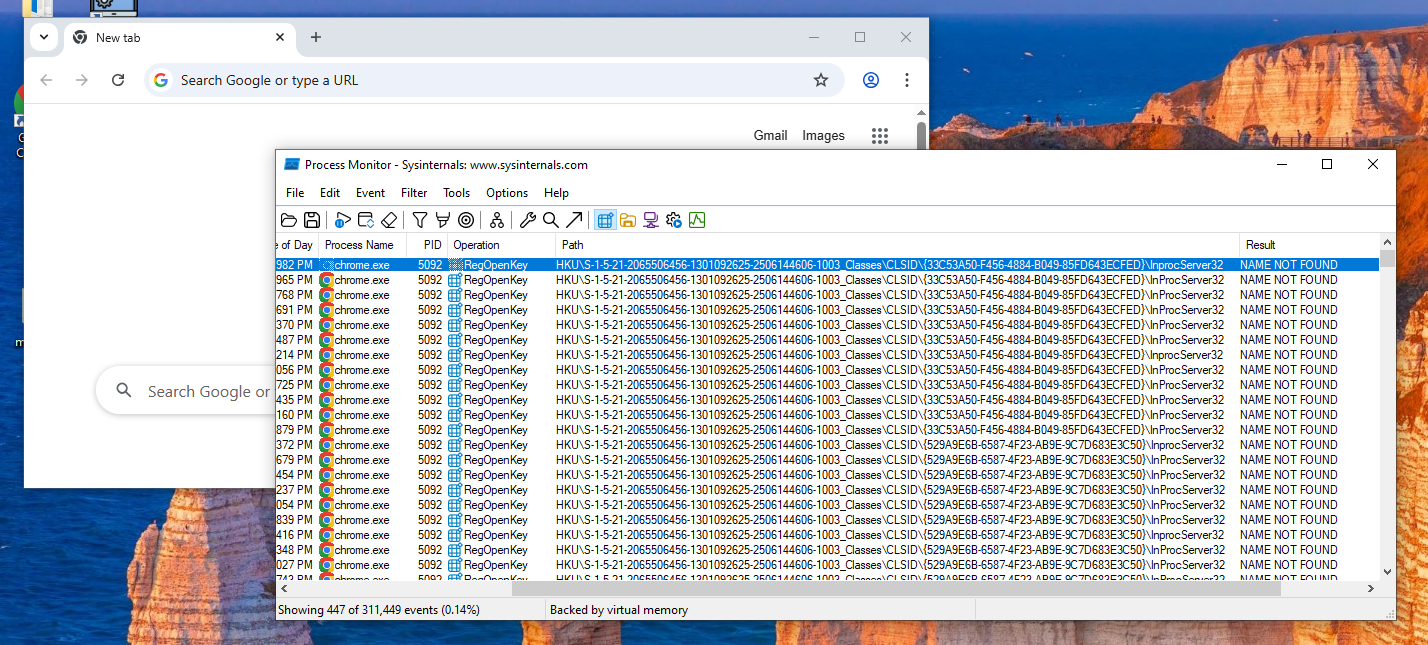Click the Highlight marker icon
Viewport: 1428px width, 645px height.
click(x=442, y=220)
